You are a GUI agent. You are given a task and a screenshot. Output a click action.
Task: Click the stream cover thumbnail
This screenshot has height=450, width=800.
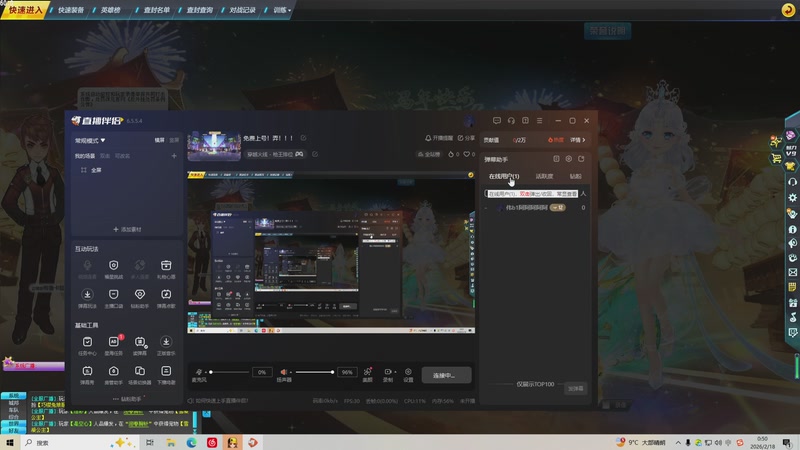click(x=214, y=146)
